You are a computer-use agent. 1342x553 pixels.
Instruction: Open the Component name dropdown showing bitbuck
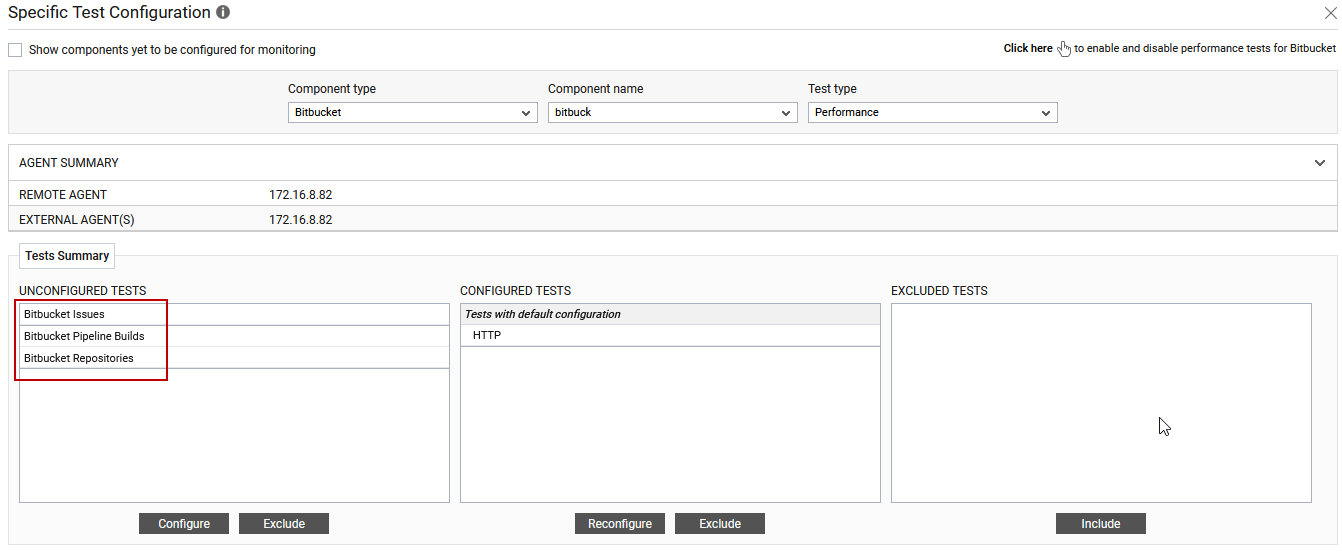click(673, 112)
